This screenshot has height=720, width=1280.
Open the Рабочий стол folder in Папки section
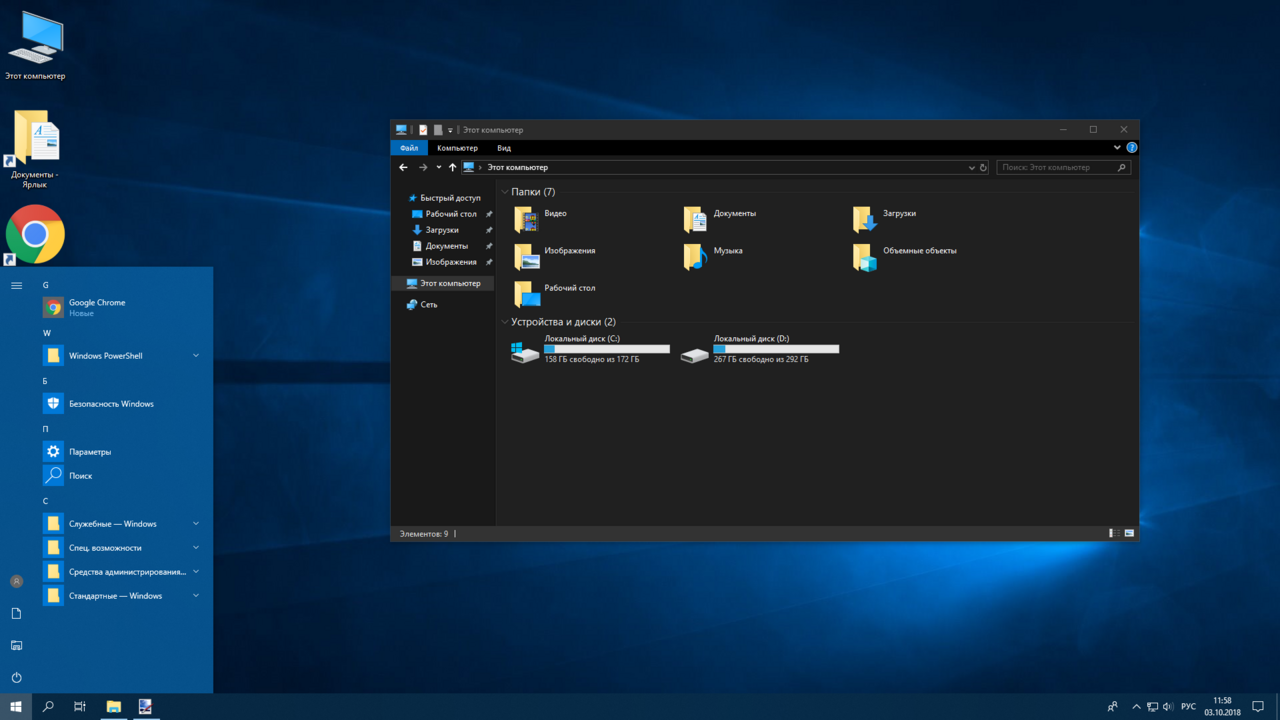555,293
